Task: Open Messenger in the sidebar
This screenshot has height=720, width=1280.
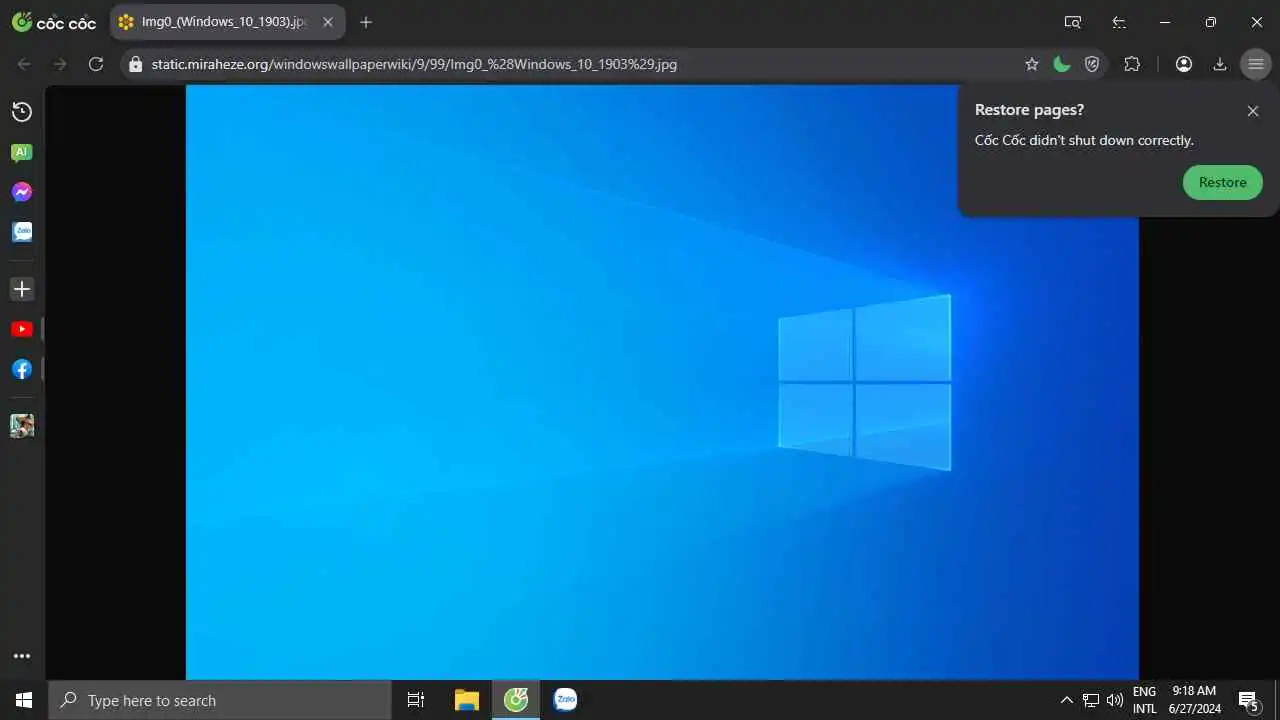Action: [22, 192]
